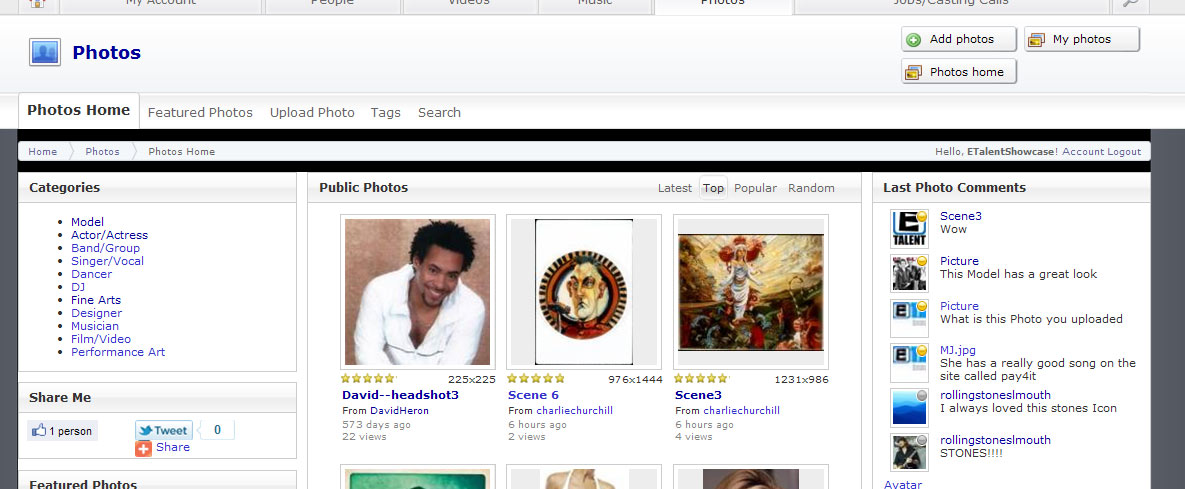Click the Logout link

tap(1124, 152)
